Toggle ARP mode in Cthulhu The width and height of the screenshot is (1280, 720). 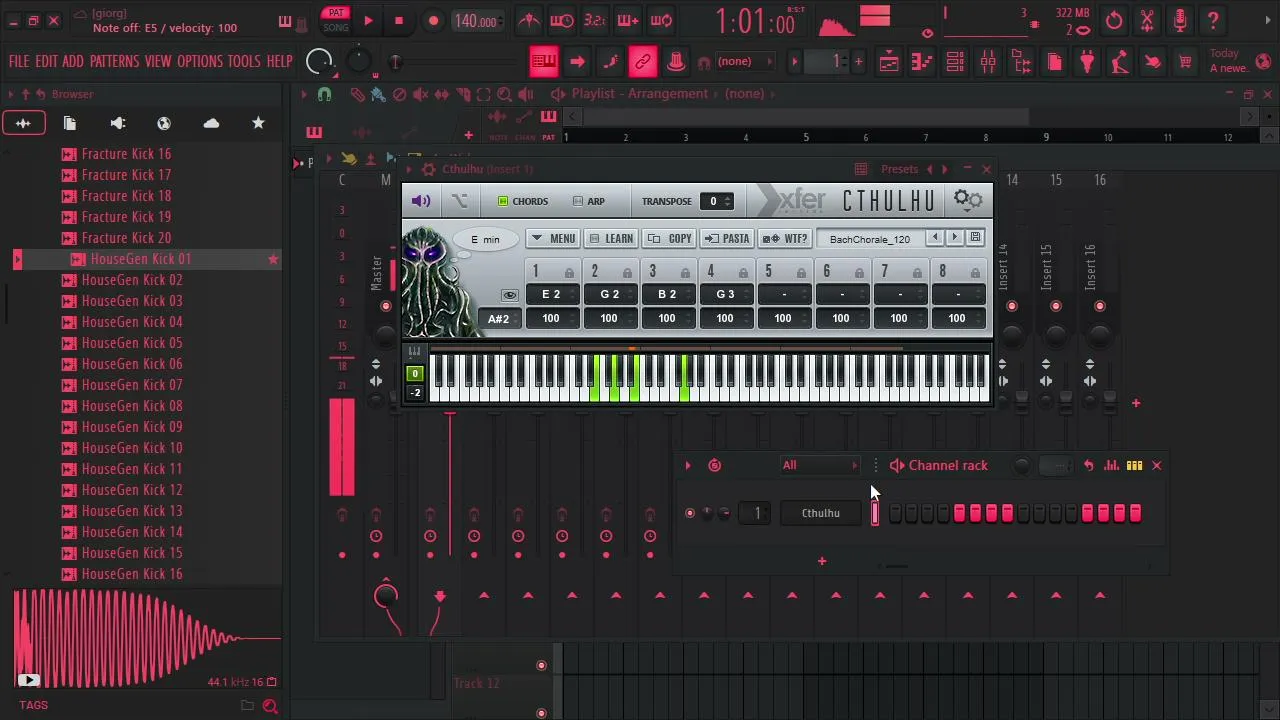(x=589, y=201)
